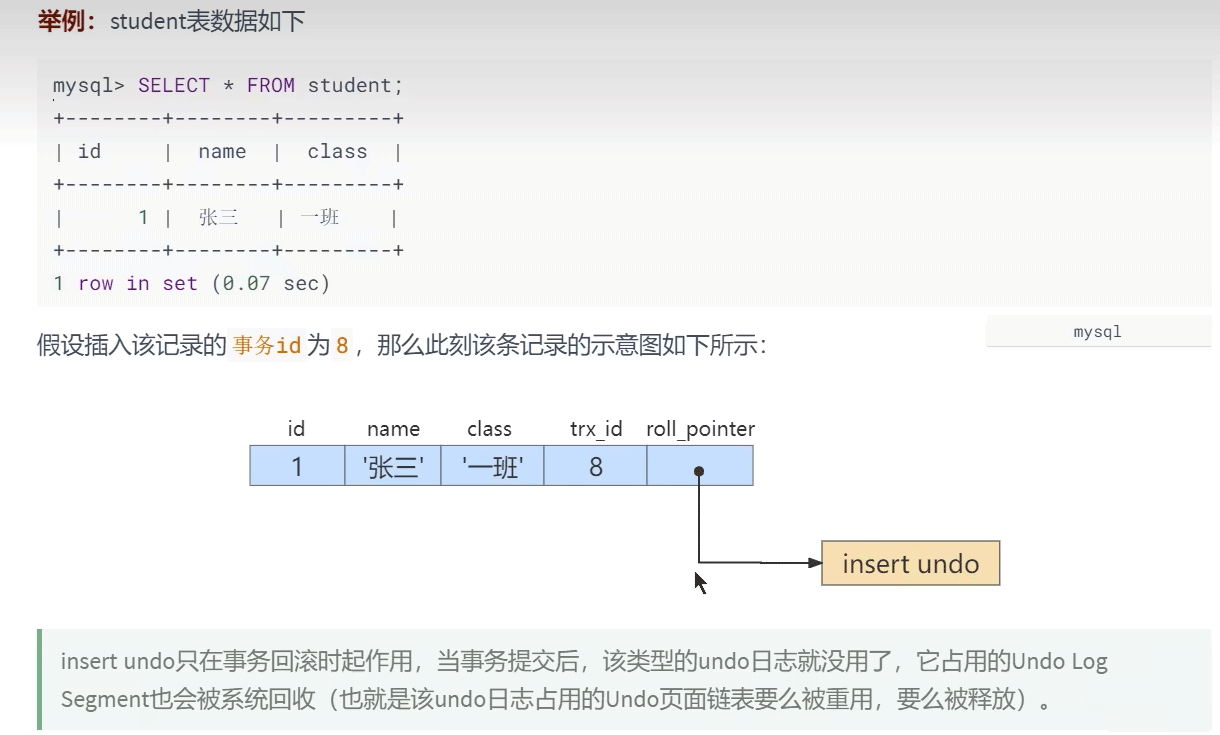Screen dimensions: 1220x735
Task: Click the id cell containing 1
Action: [x=296, y=465]
